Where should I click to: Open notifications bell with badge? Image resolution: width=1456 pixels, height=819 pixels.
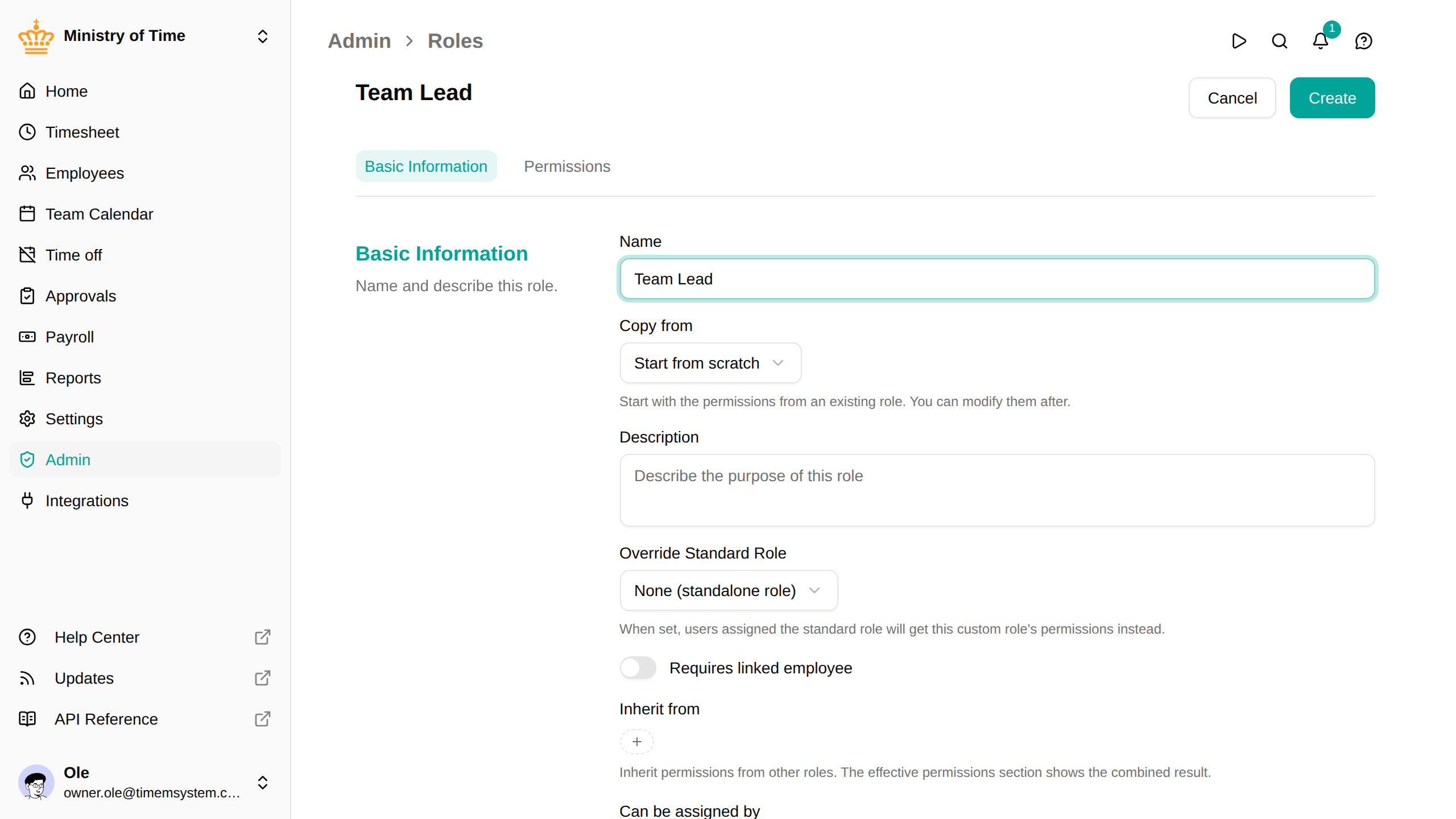[x=1321, y=41]
